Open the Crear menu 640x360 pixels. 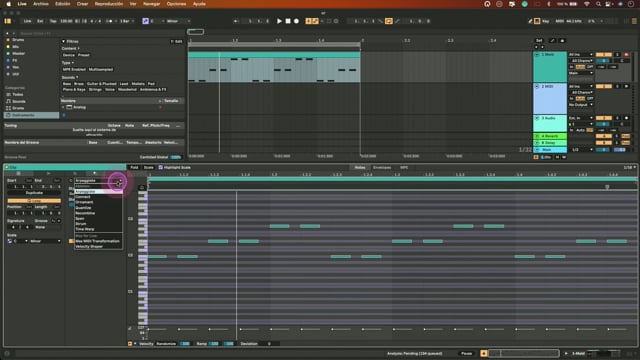82,4
